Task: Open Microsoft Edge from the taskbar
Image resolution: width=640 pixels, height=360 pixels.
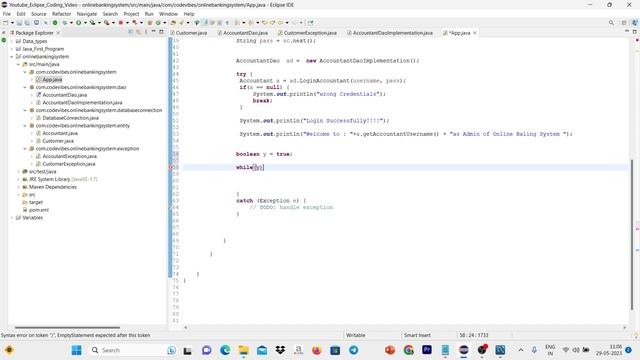Action: (x=225, y=350)
